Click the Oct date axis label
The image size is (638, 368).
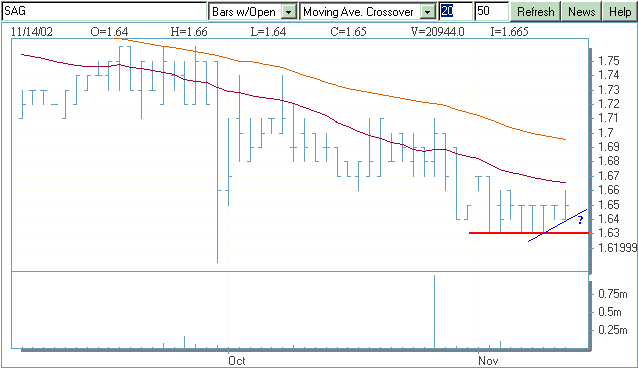237,361
